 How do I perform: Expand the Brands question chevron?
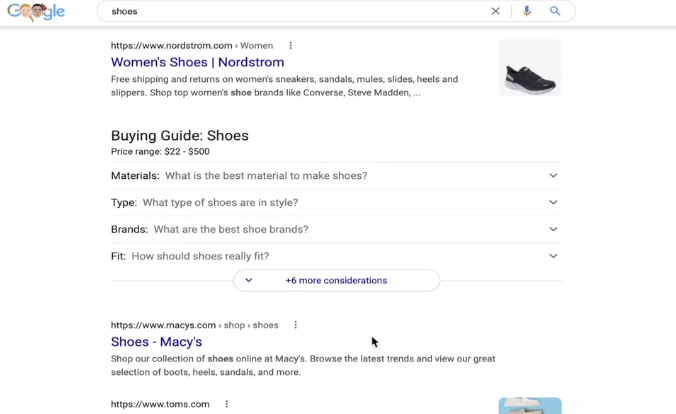pyautogui.click(x=553, y=229)
